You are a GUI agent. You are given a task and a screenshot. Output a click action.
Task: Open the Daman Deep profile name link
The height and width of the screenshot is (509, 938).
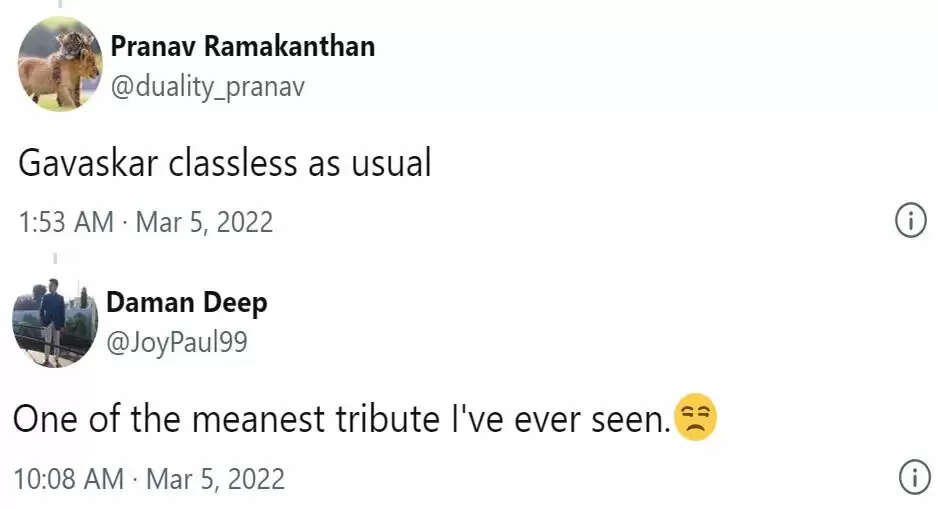[x=187, y=302]
